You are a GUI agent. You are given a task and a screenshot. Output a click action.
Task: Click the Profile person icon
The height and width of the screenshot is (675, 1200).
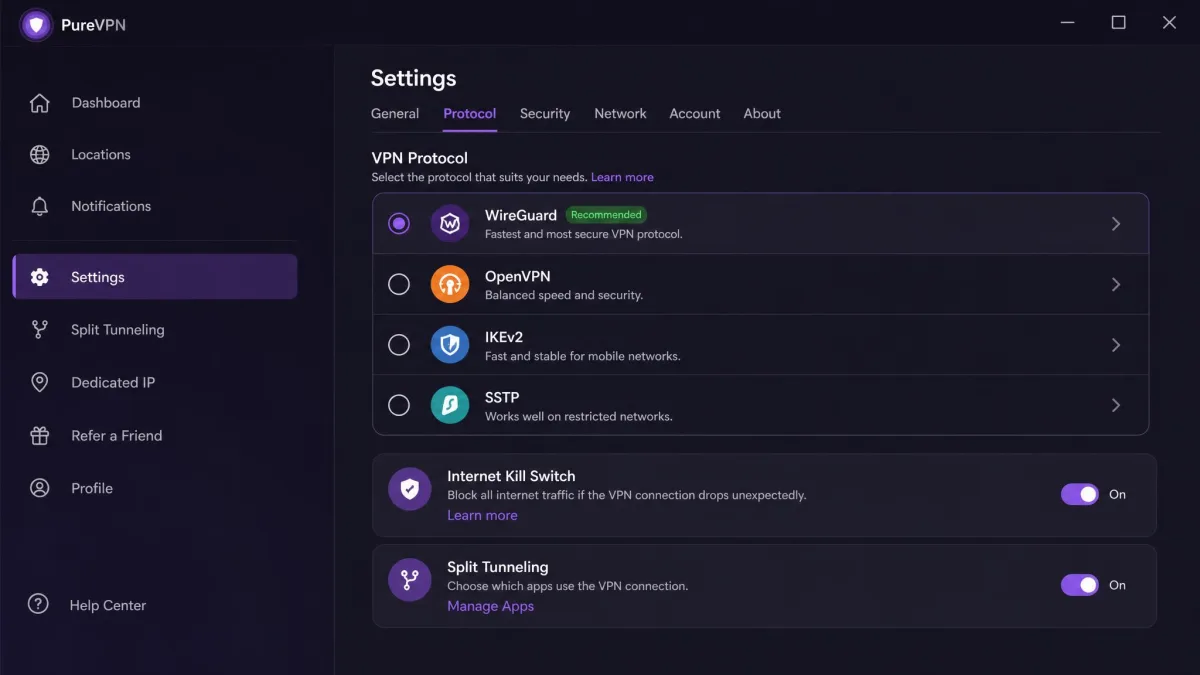pyautogui.click(x=39, y=488)
